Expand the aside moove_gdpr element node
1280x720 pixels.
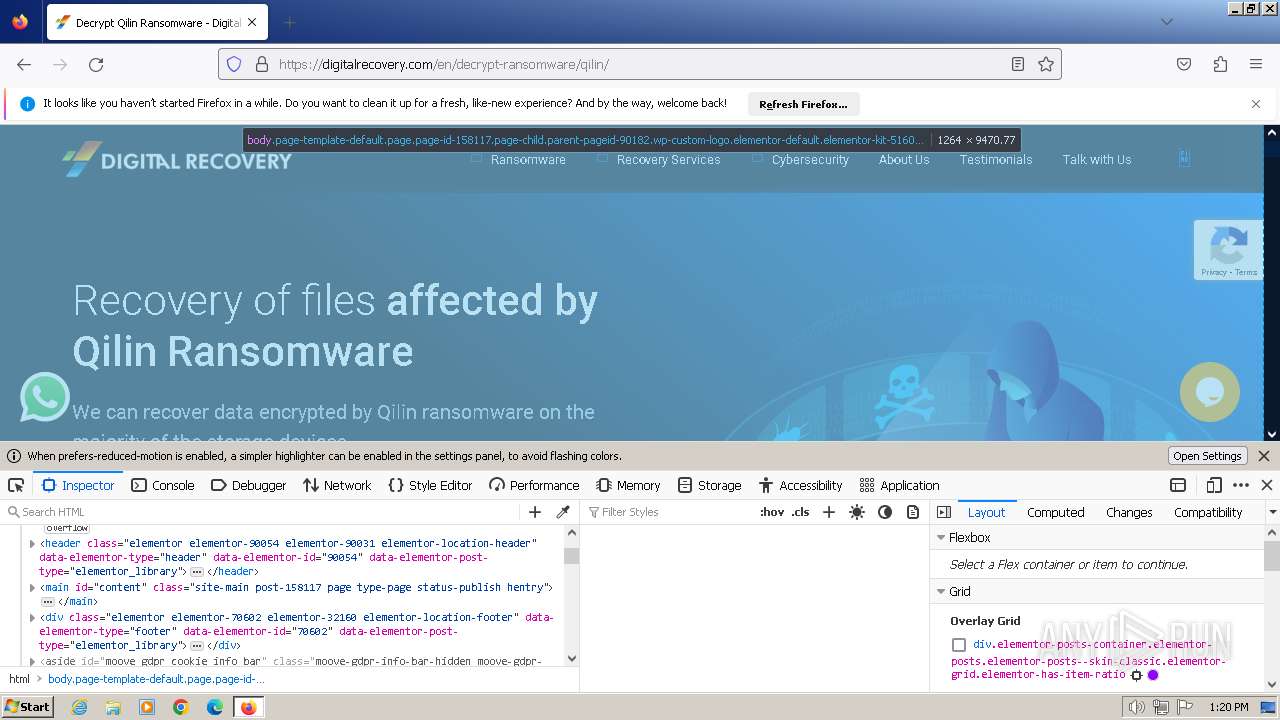[32, 661]
